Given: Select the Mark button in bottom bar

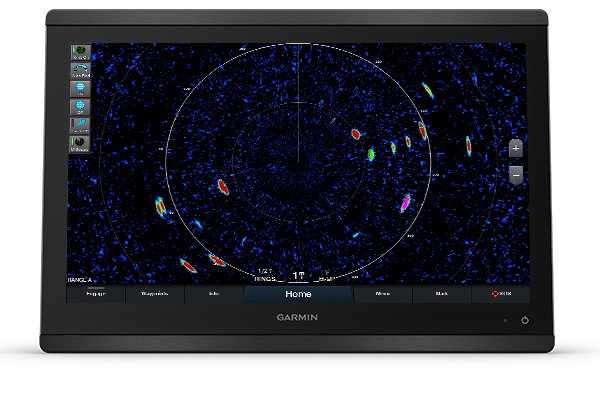Looking at the screenshot, I should point(442,294).
